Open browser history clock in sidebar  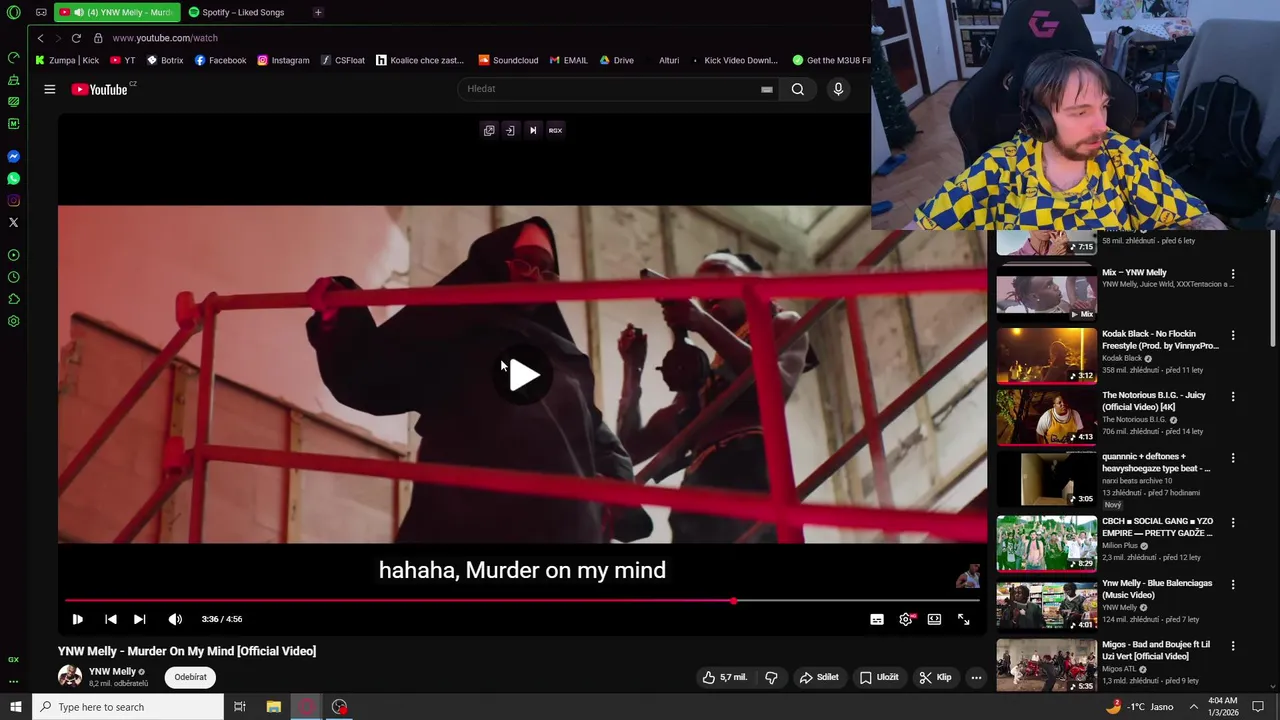[13, 277]
